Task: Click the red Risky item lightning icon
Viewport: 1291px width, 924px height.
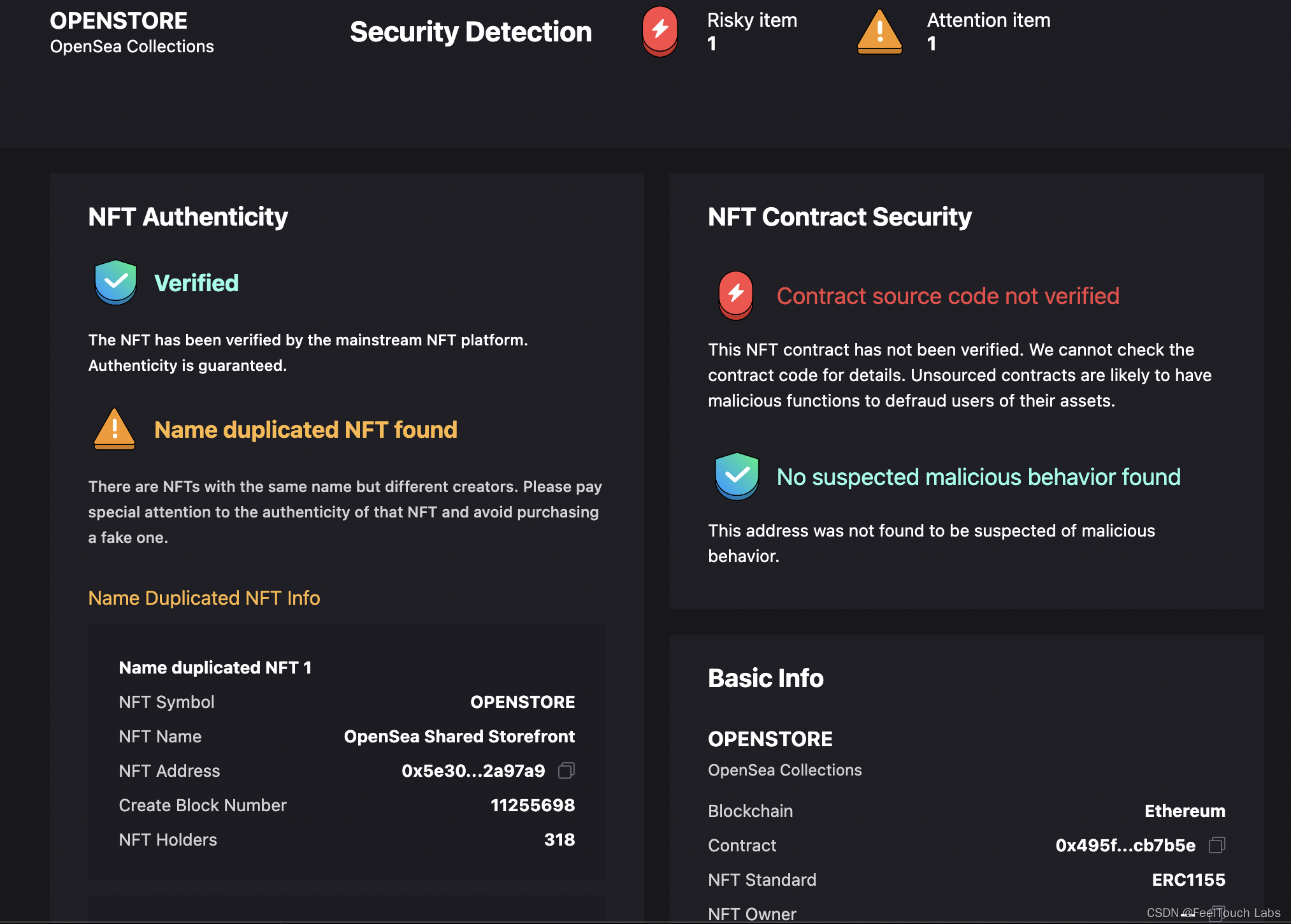Action: coord(660,31)
